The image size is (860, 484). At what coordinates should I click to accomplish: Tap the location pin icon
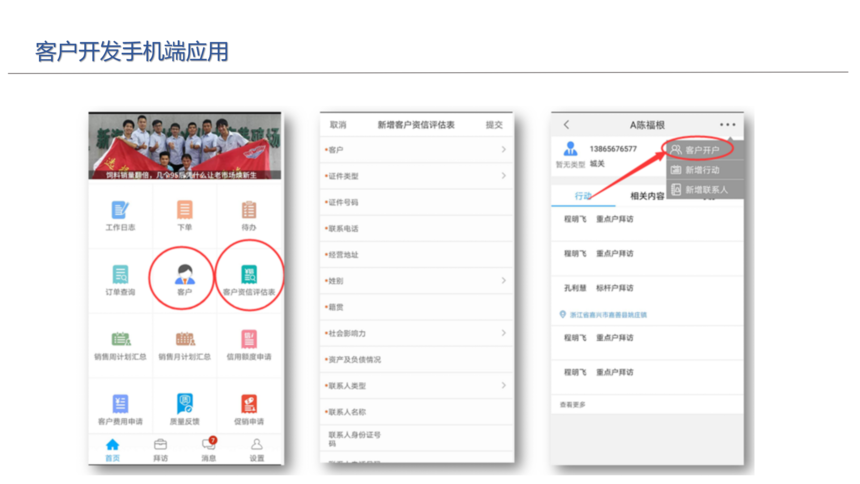point(562,314)
